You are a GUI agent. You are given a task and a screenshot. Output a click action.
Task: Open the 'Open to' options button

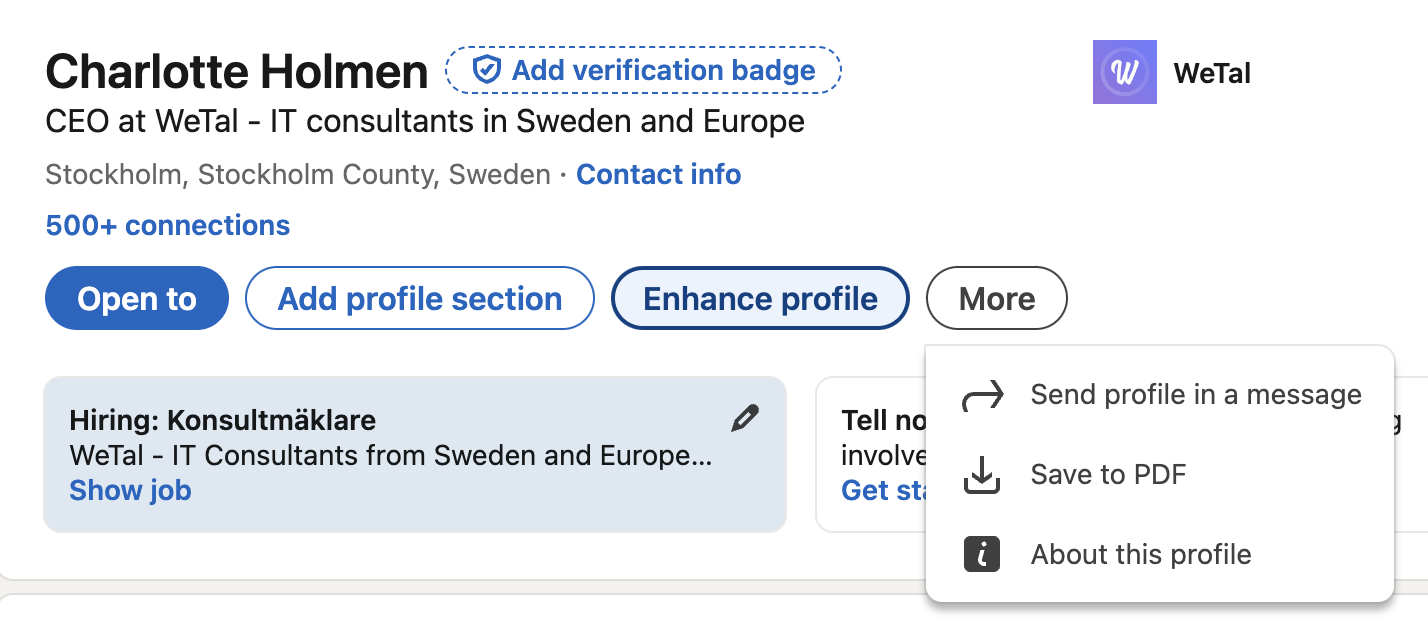pyautogui.click(x=137, y=298)
